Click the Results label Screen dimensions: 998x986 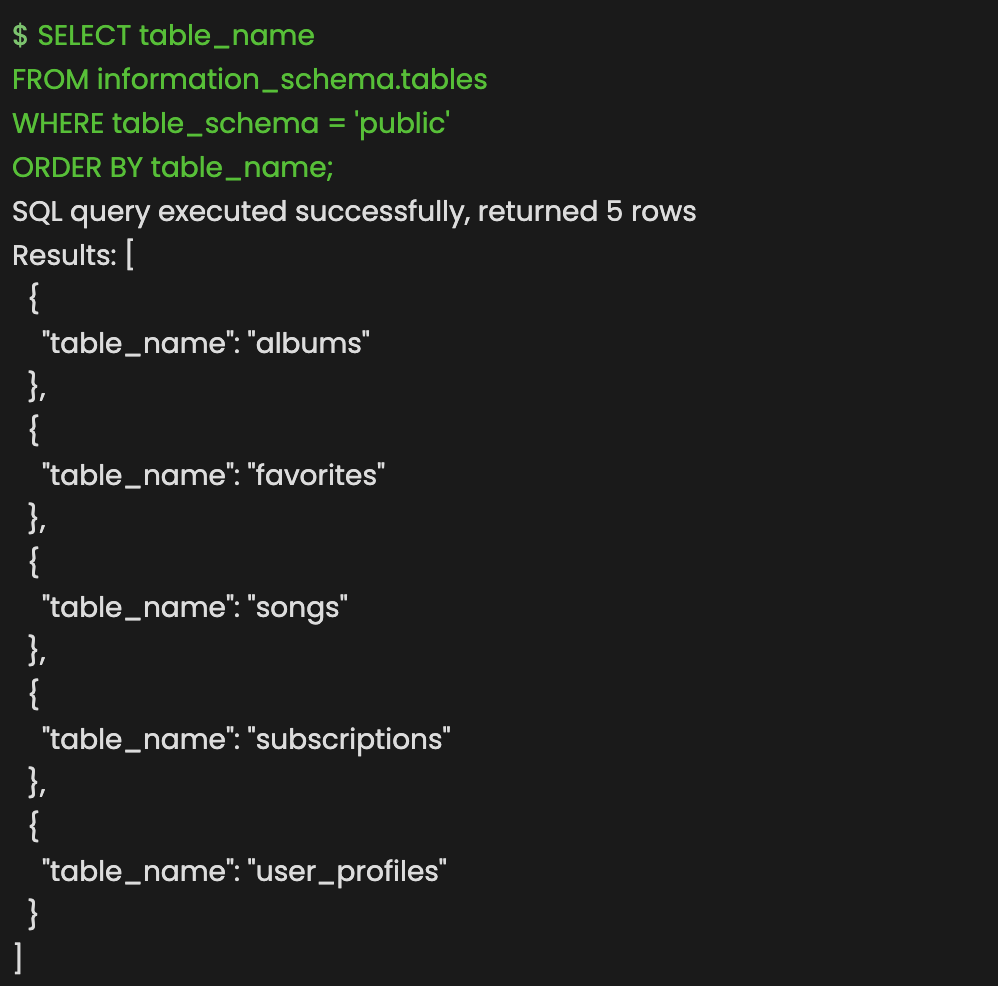click(64, 256)
